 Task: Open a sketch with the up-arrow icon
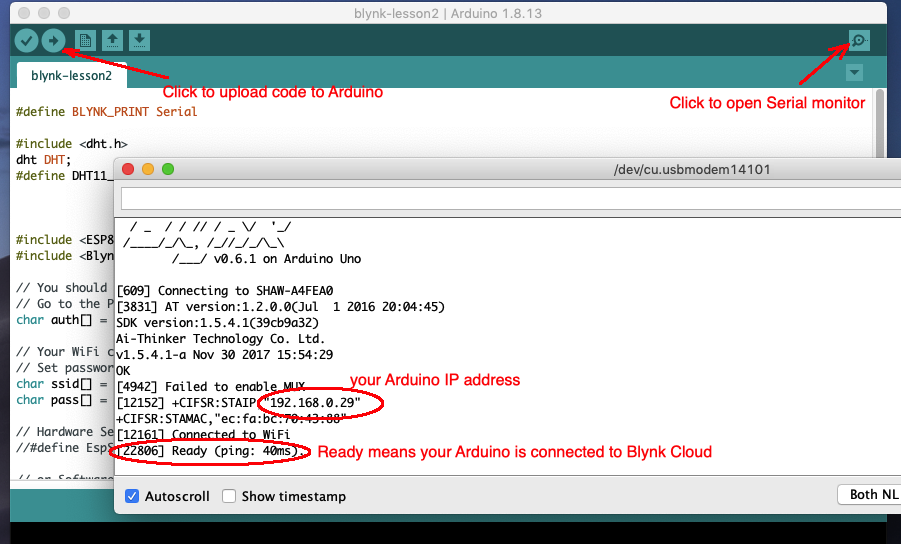coord(112,40)
